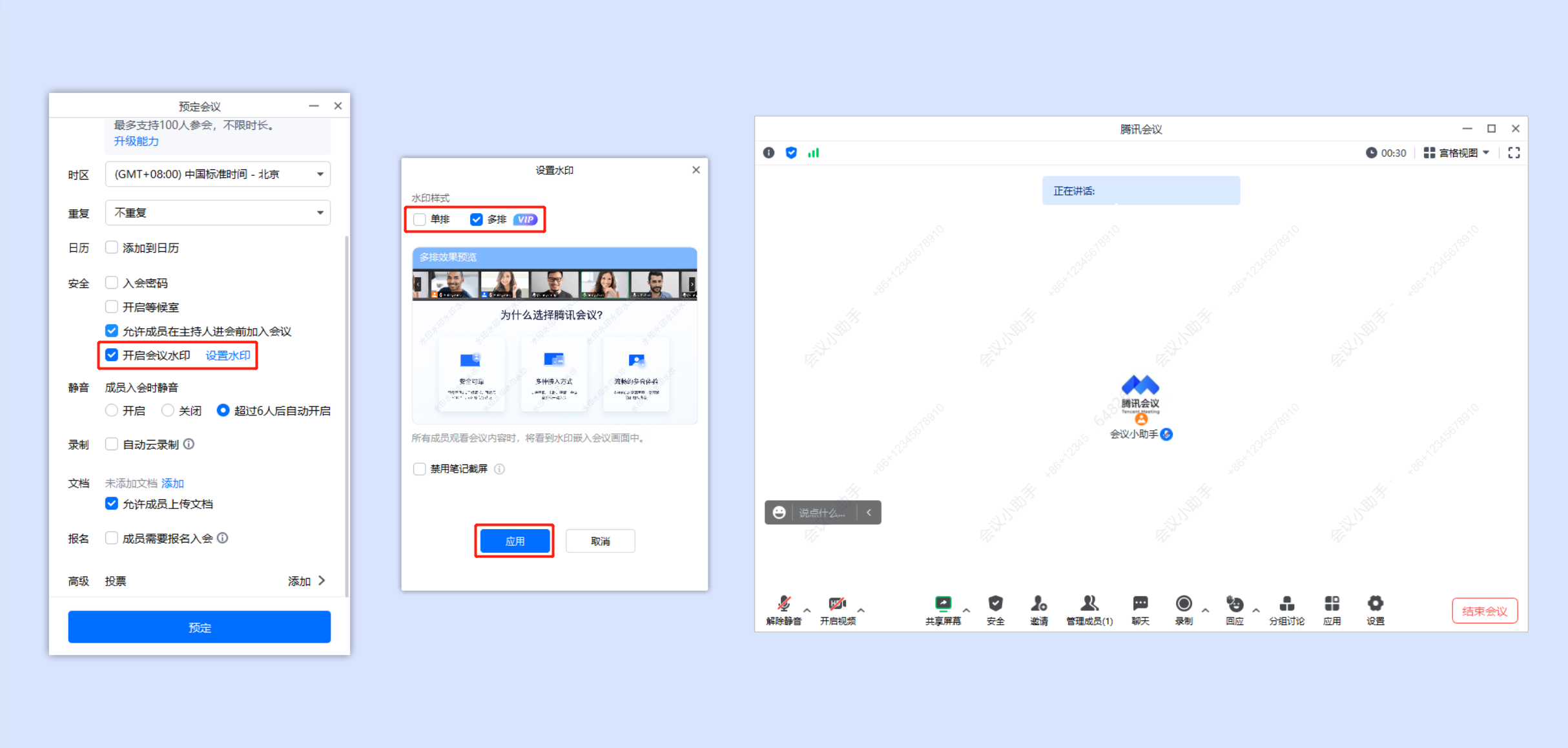Open Breakout Rooms icon
The height and width of the screenshot is (748, 1568).
coord(1286,603)
